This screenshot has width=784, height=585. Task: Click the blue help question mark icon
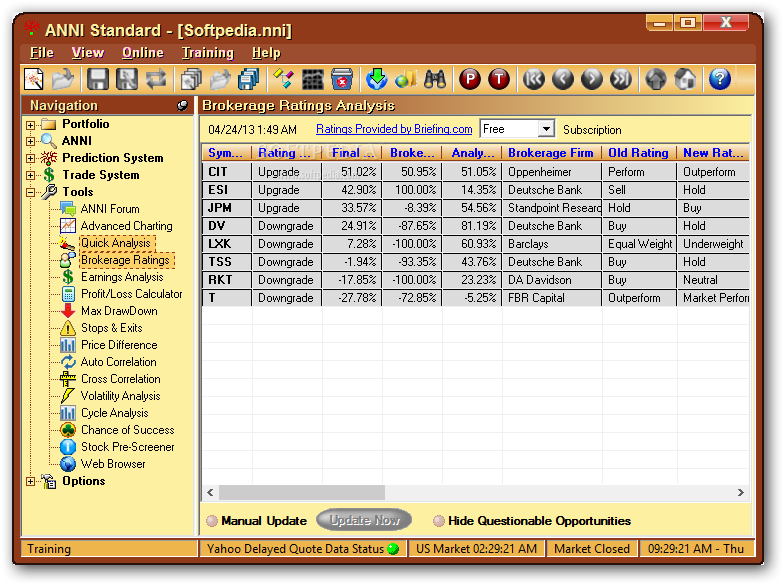tap(720, 80)
